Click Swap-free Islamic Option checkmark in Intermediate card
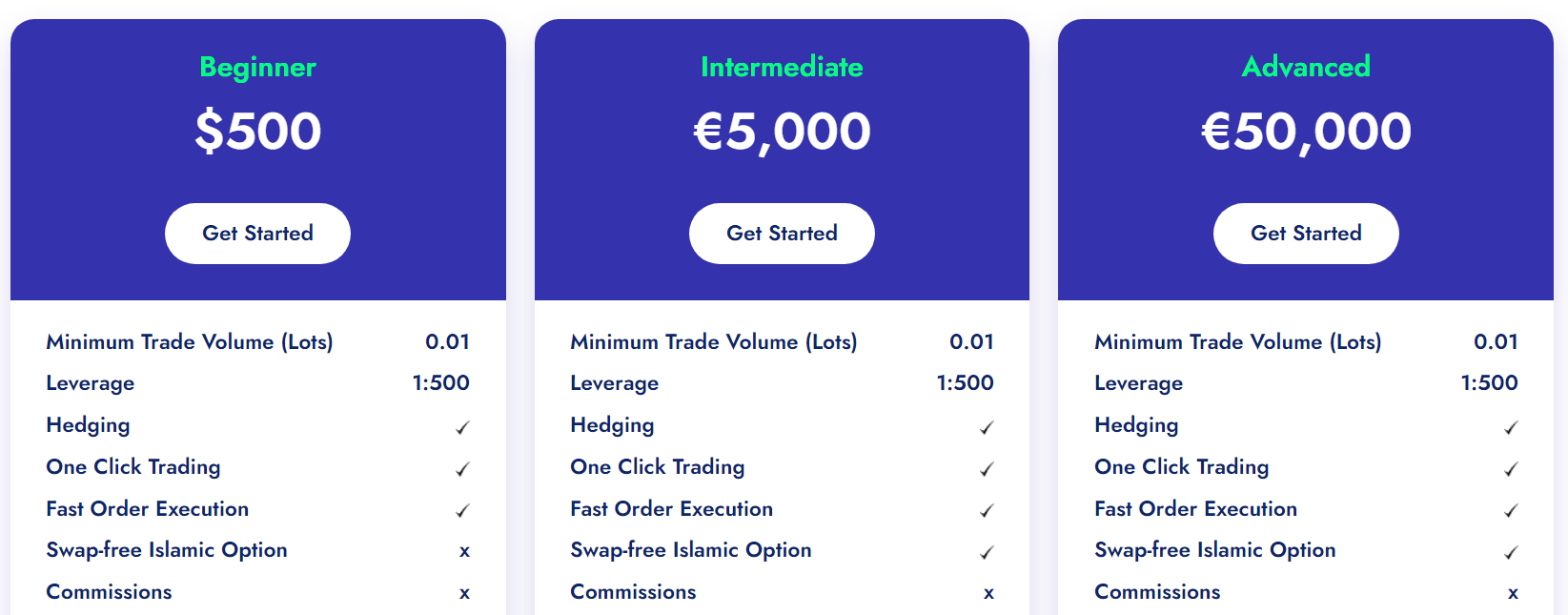Image resolution: width=1568 pixels, height=615 pixels. (987, 552)
